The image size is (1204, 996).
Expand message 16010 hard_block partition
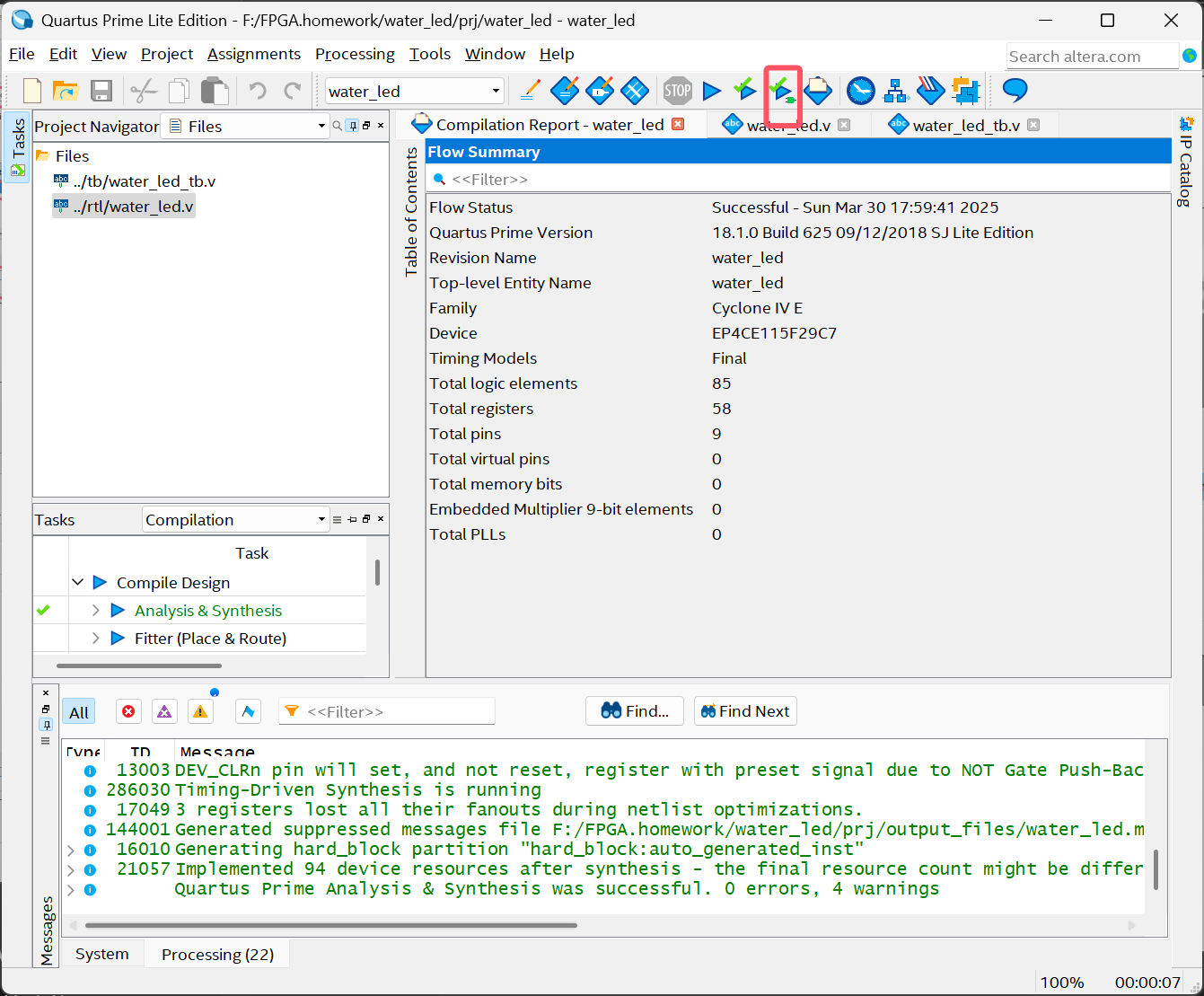[x=71, y=849]
